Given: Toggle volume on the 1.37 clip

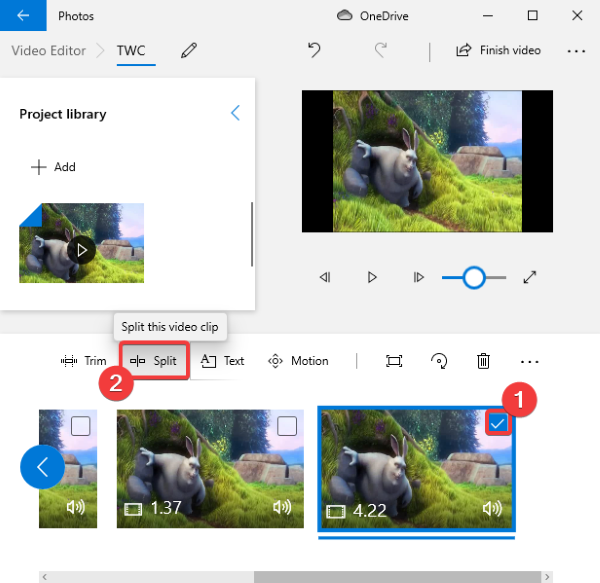Looking at the screenshot, I should [282, 507].
